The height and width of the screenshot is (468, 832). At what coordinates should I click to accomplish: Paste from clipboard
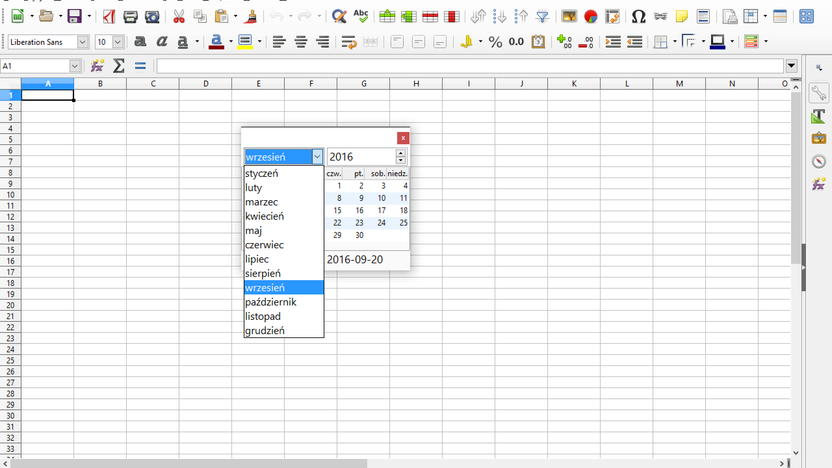pyautogui.click(x=222, y=16)
